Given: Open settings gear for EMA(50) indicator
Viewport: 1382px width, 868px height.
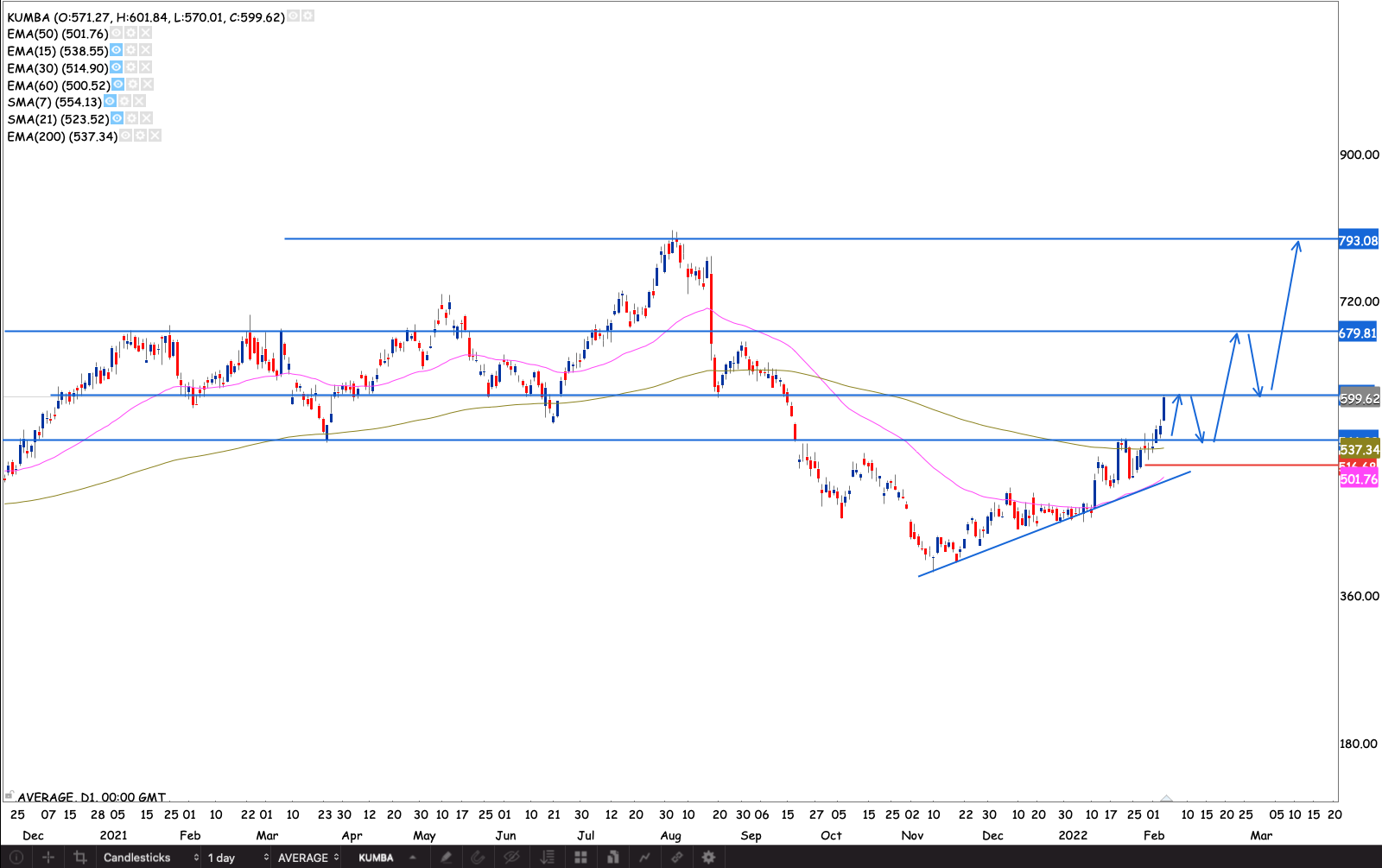Looking at the screenshot, I should point(130,33).
